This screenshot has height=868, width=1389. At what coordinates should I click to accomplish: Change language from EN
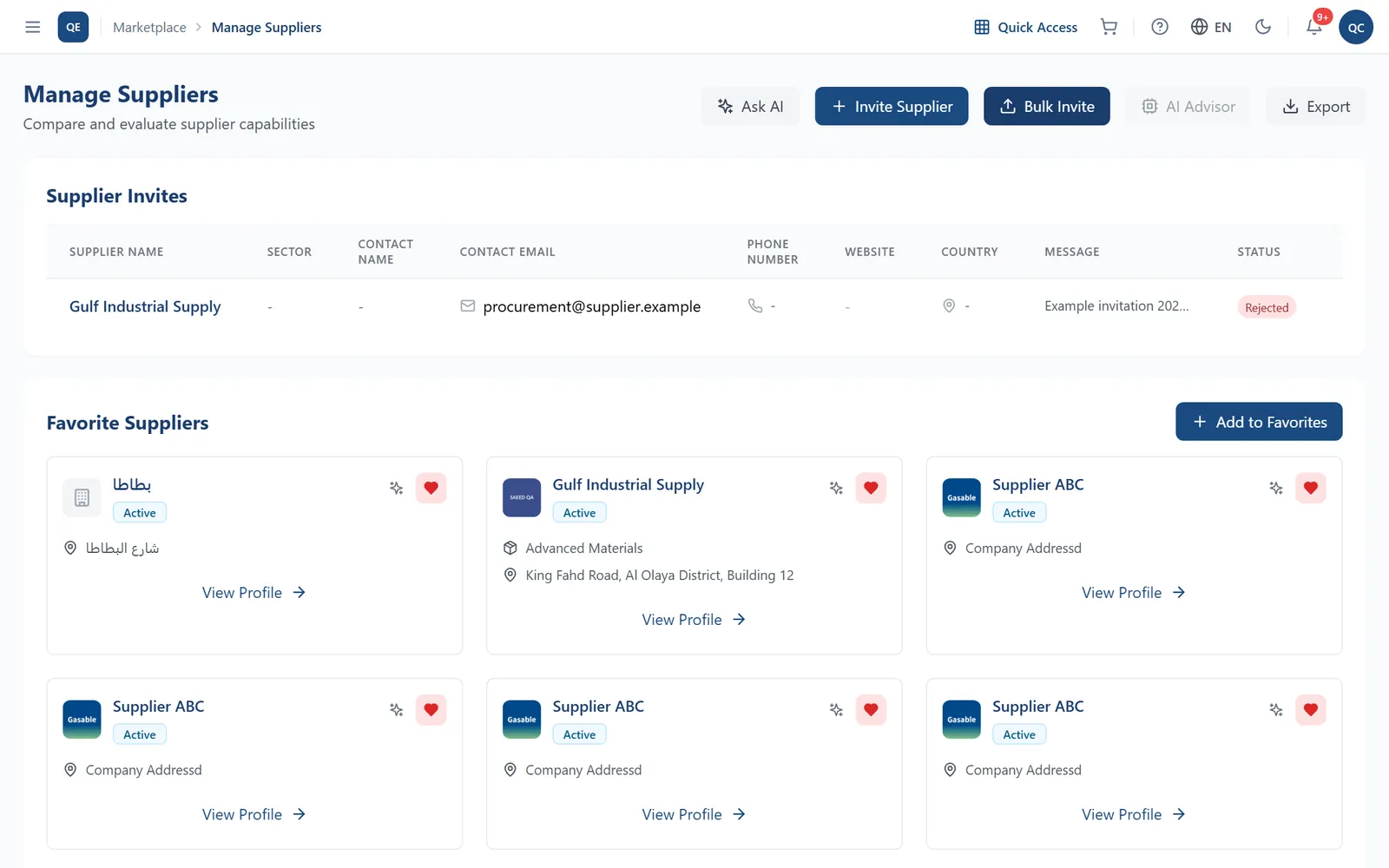coord(1211,27)
